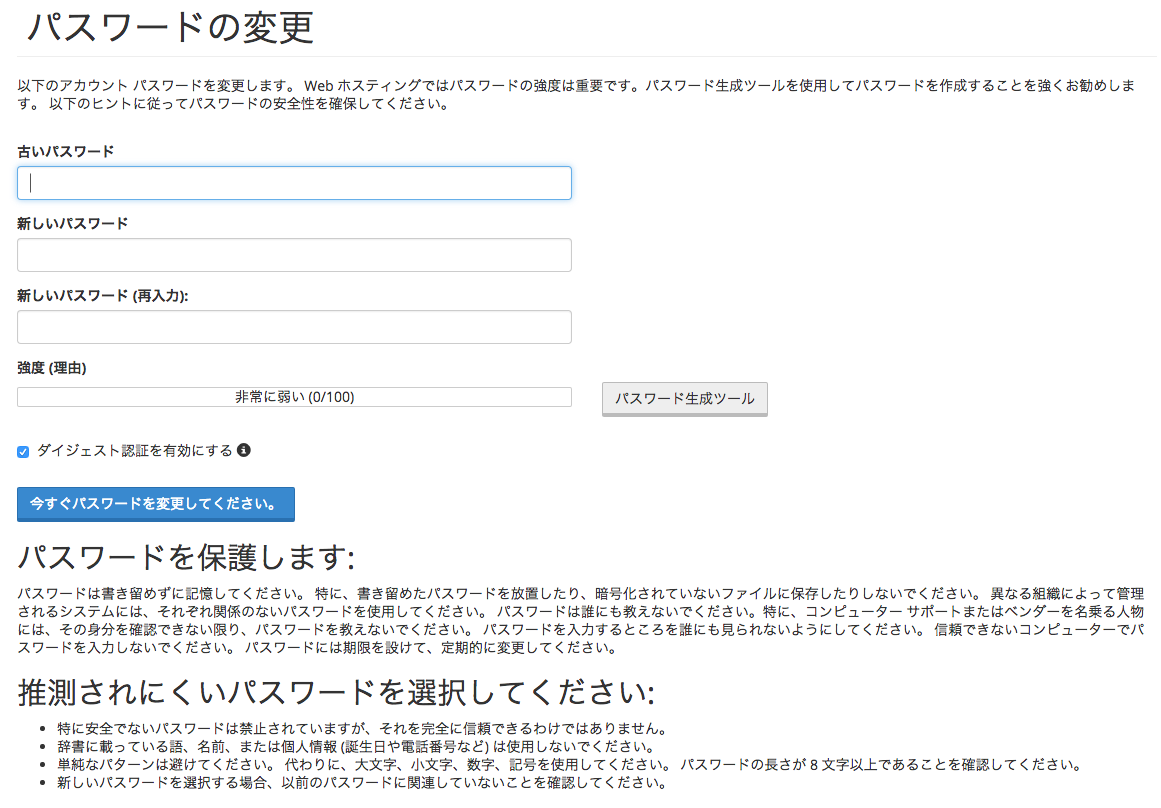Click the intro paragraph below the page title
The height and width of the screenshot is (808, 1161).
pos(576,94)
